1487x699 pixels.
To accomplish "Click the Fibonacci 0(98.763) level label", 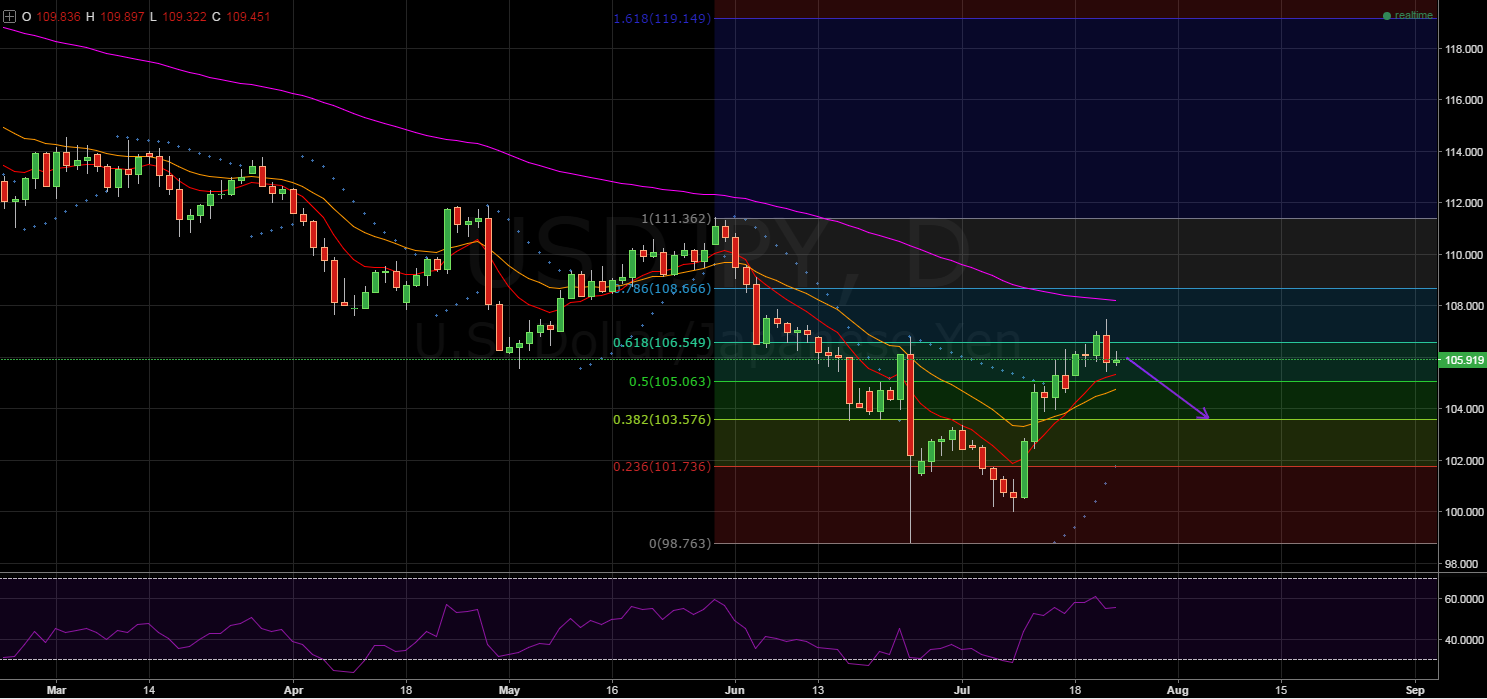I will point(680,543).
